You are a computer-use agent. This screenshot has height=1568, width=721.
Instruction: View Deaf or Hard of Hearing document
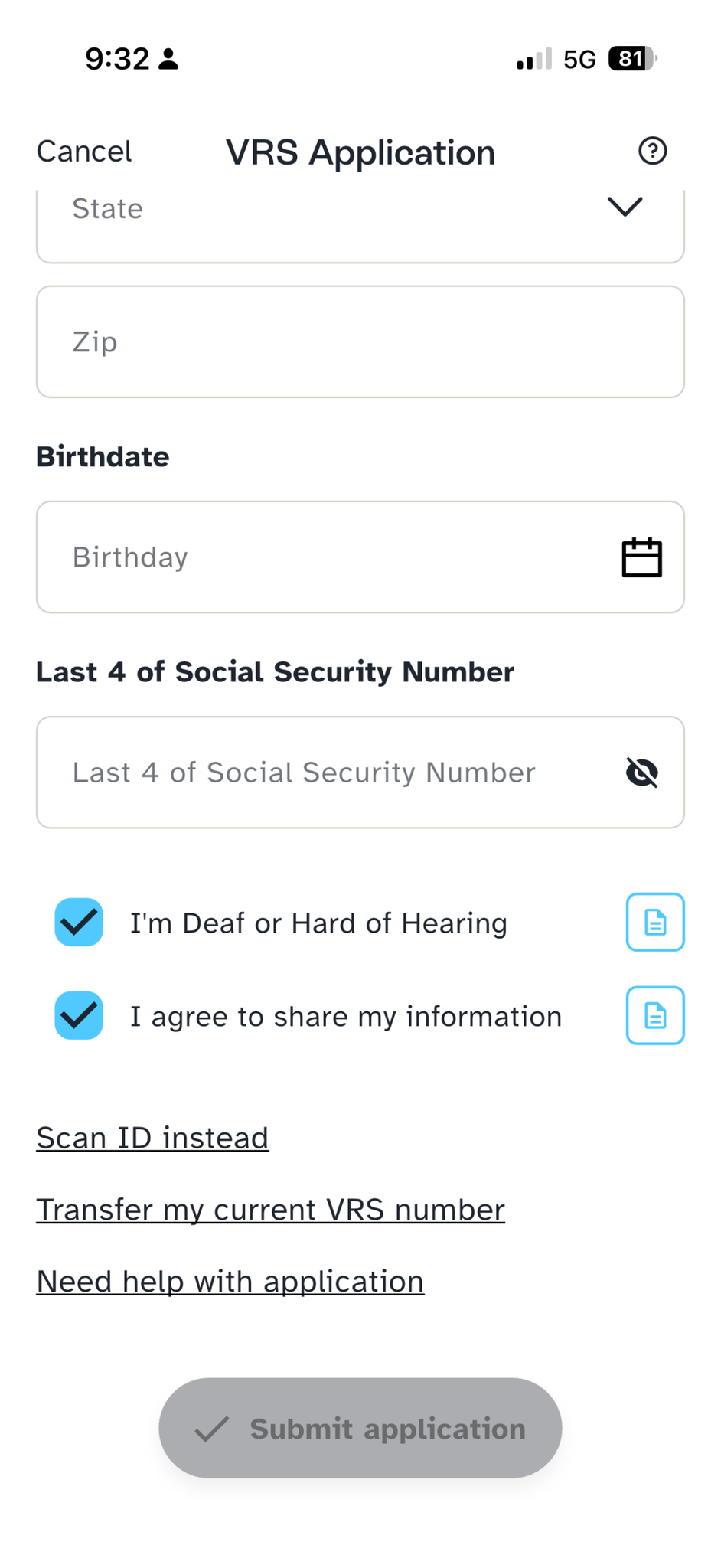[x=655, y=922]
